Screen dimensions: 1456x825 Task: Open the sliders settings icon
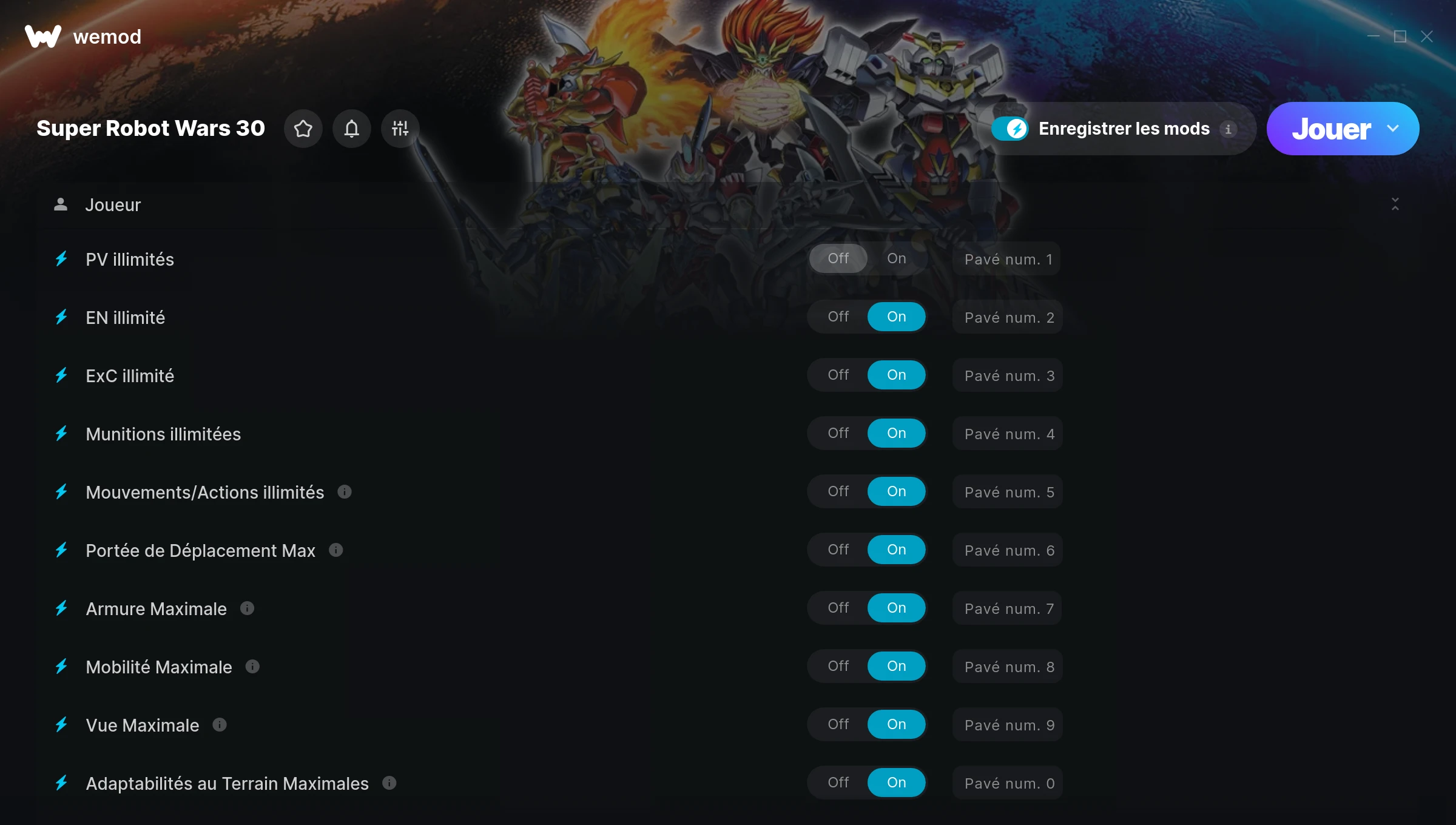coord(400,129)
